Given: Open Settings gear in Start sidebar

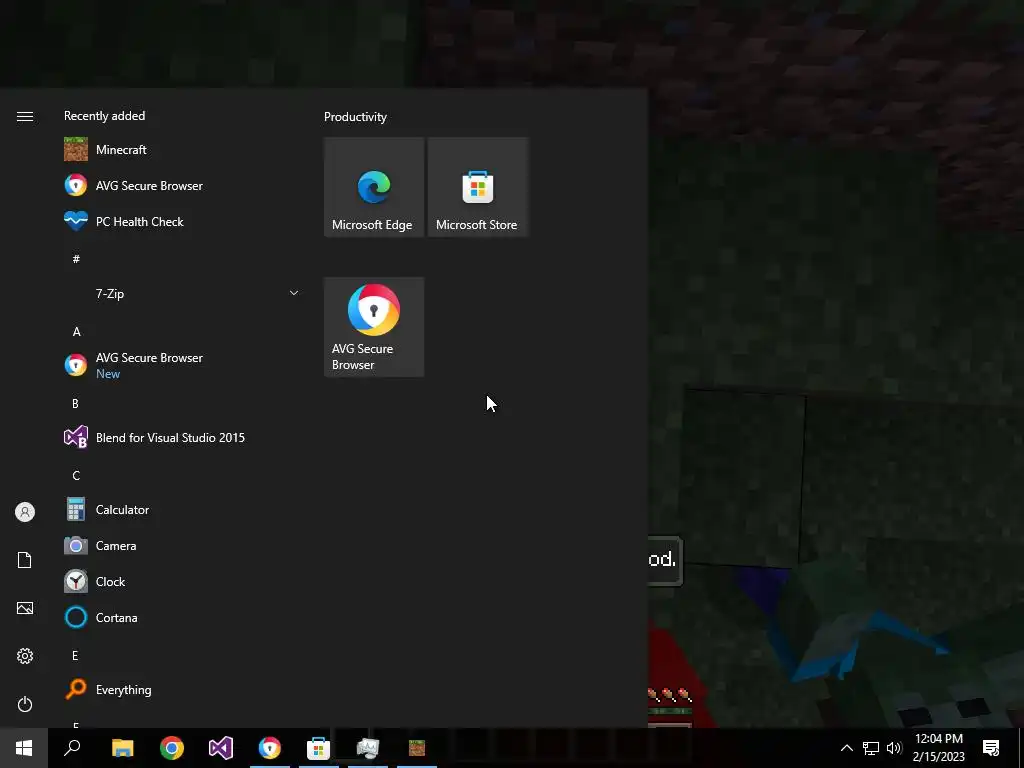Looking at the screenshot, I should click(x=25, y=656).
